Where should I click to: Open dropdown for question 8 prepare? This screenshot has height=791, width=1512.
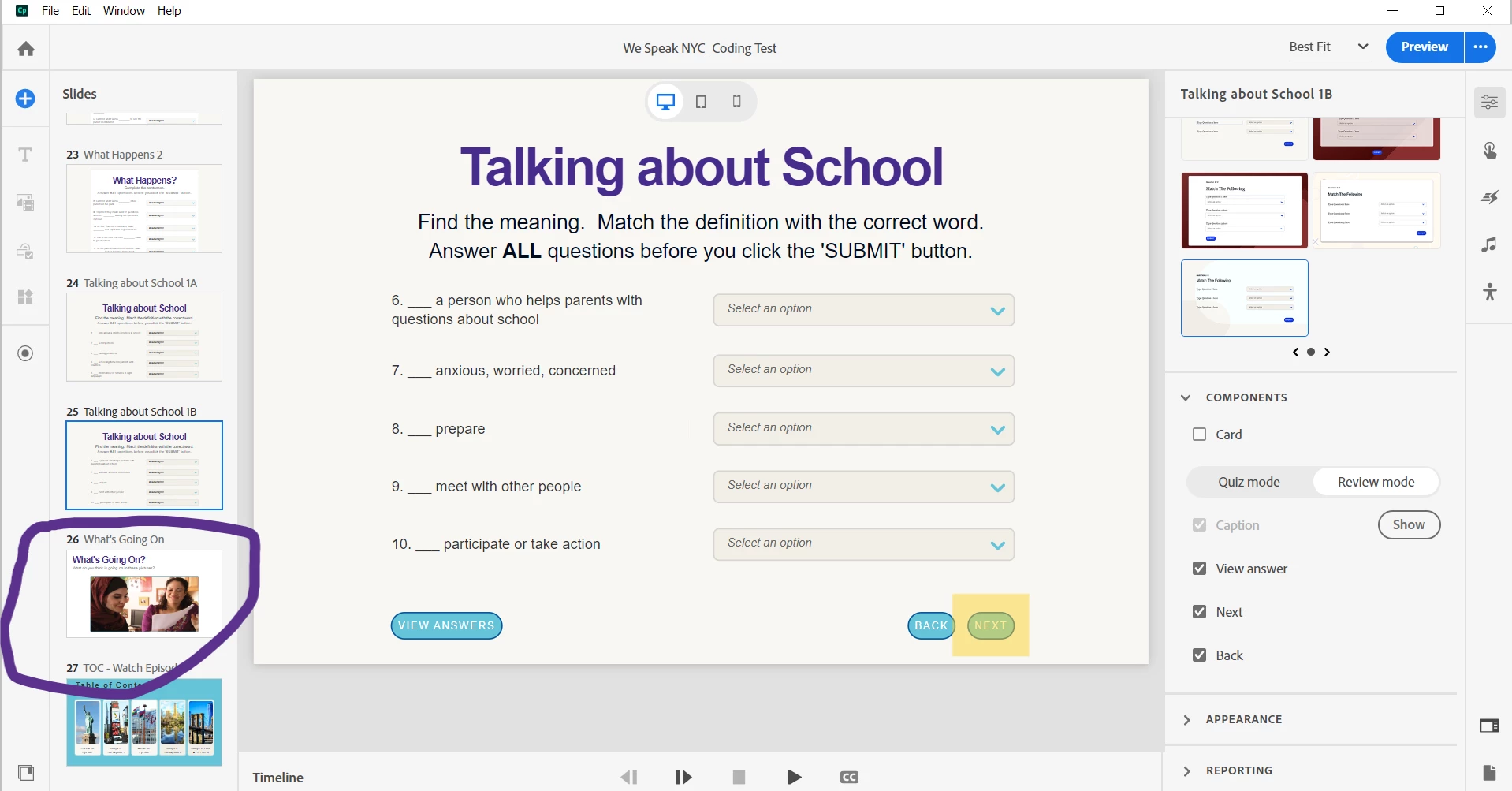pos(863,428)
